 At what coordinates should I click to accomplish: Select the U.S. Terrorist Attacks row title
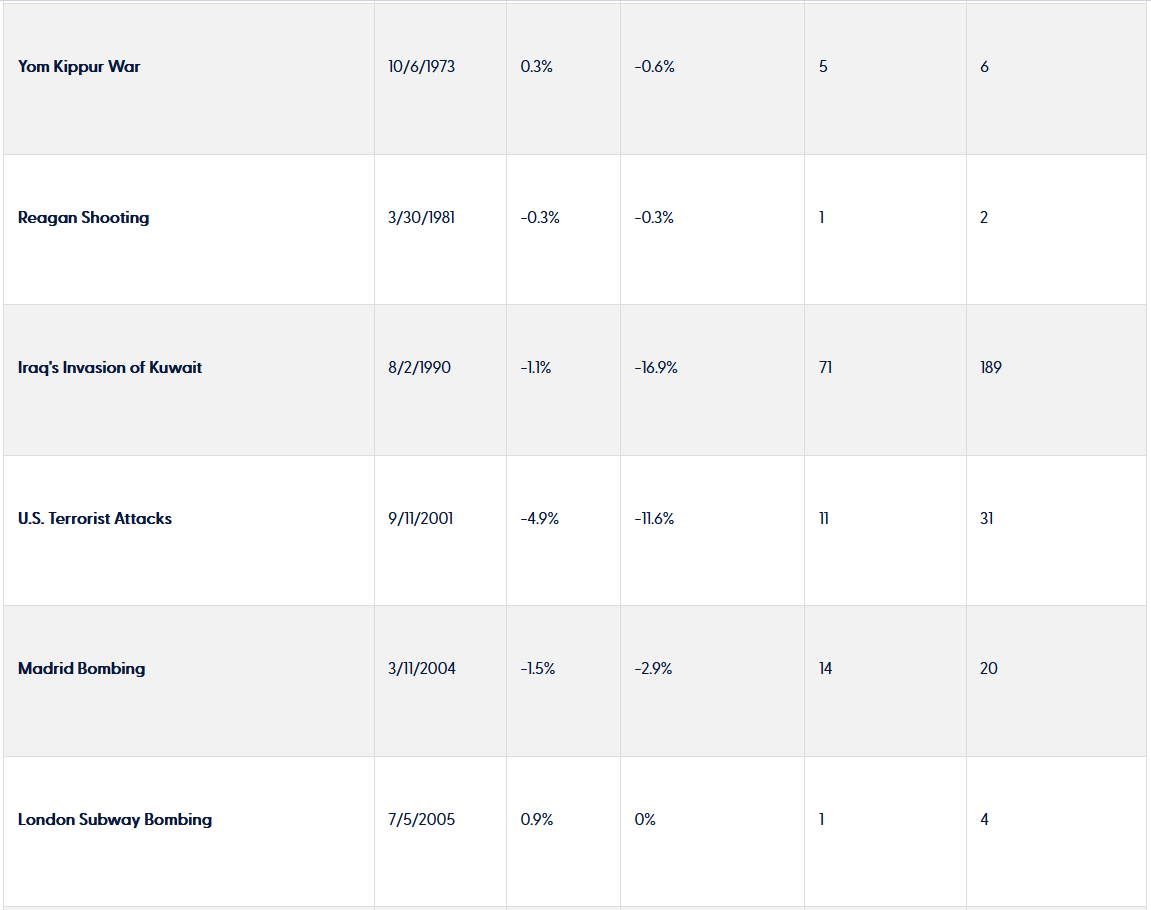point(95,519)
